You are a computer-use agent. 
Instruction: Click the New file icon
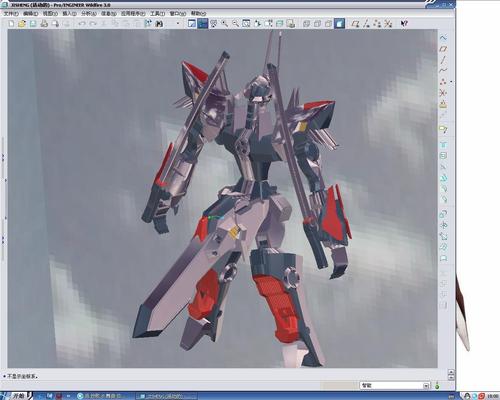[x=11, y=24]
